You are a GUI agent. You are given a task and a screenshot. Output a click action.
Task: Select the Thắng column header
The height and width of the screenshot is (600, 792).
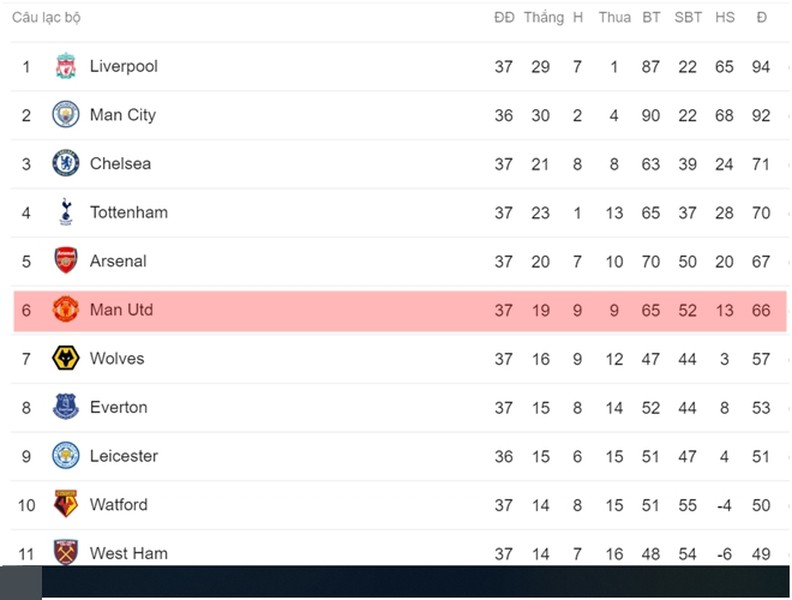(x=544, y=18)
